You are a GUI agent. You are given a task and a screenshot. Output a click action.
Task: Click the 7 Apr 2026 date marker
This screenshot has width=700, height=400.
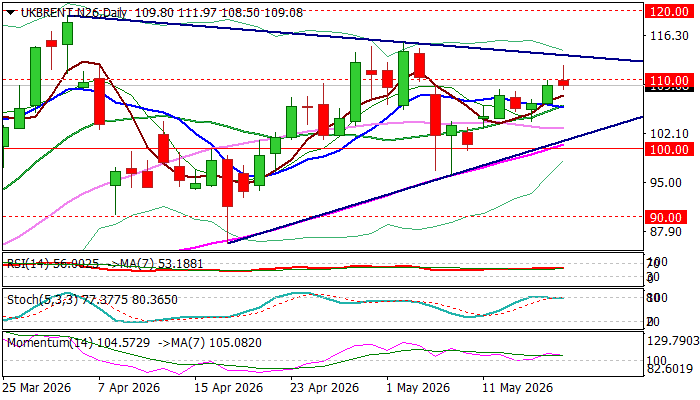129,388
